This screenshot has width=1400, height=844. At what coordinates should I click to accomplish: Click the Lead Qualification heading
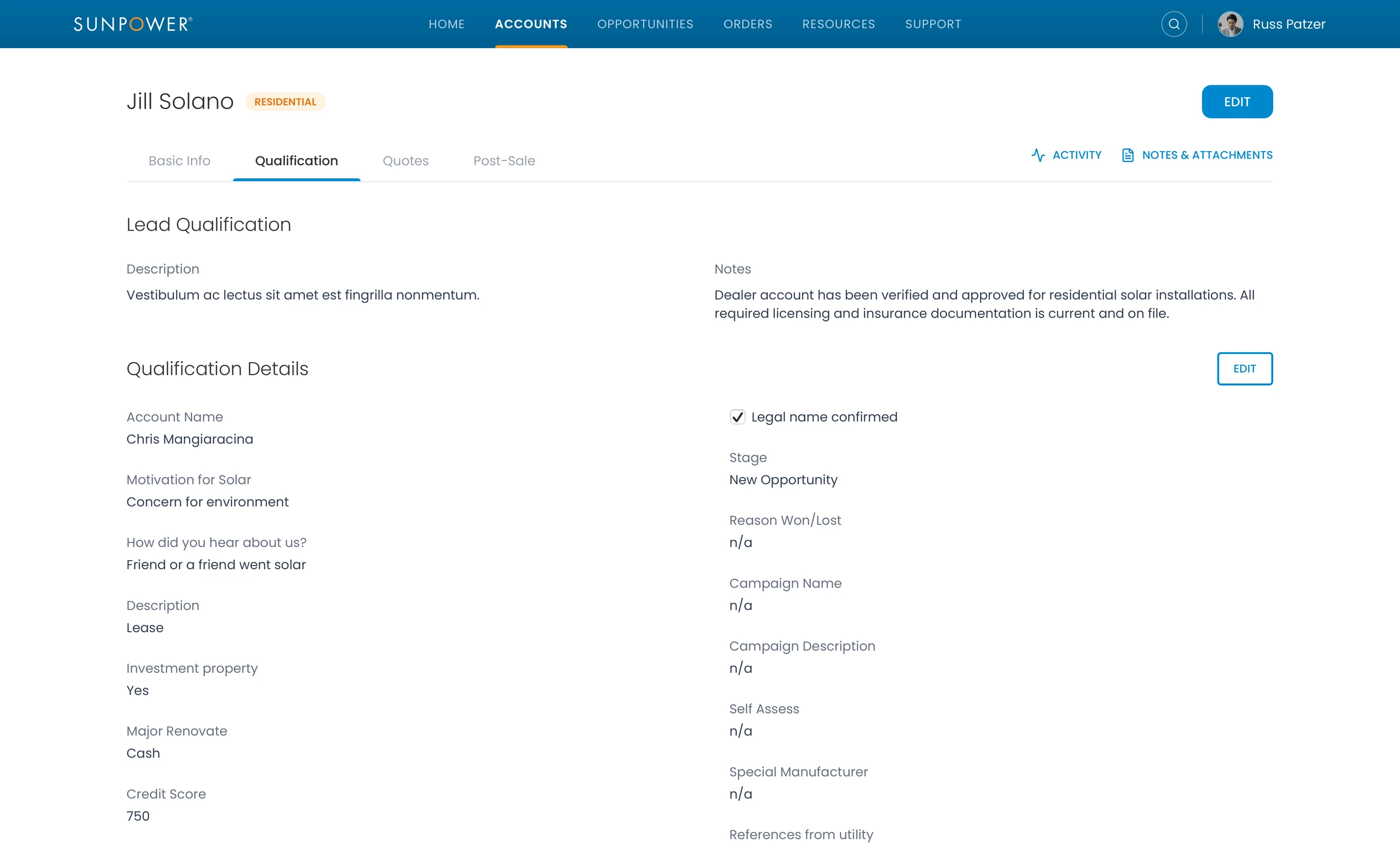pos(208,224)
